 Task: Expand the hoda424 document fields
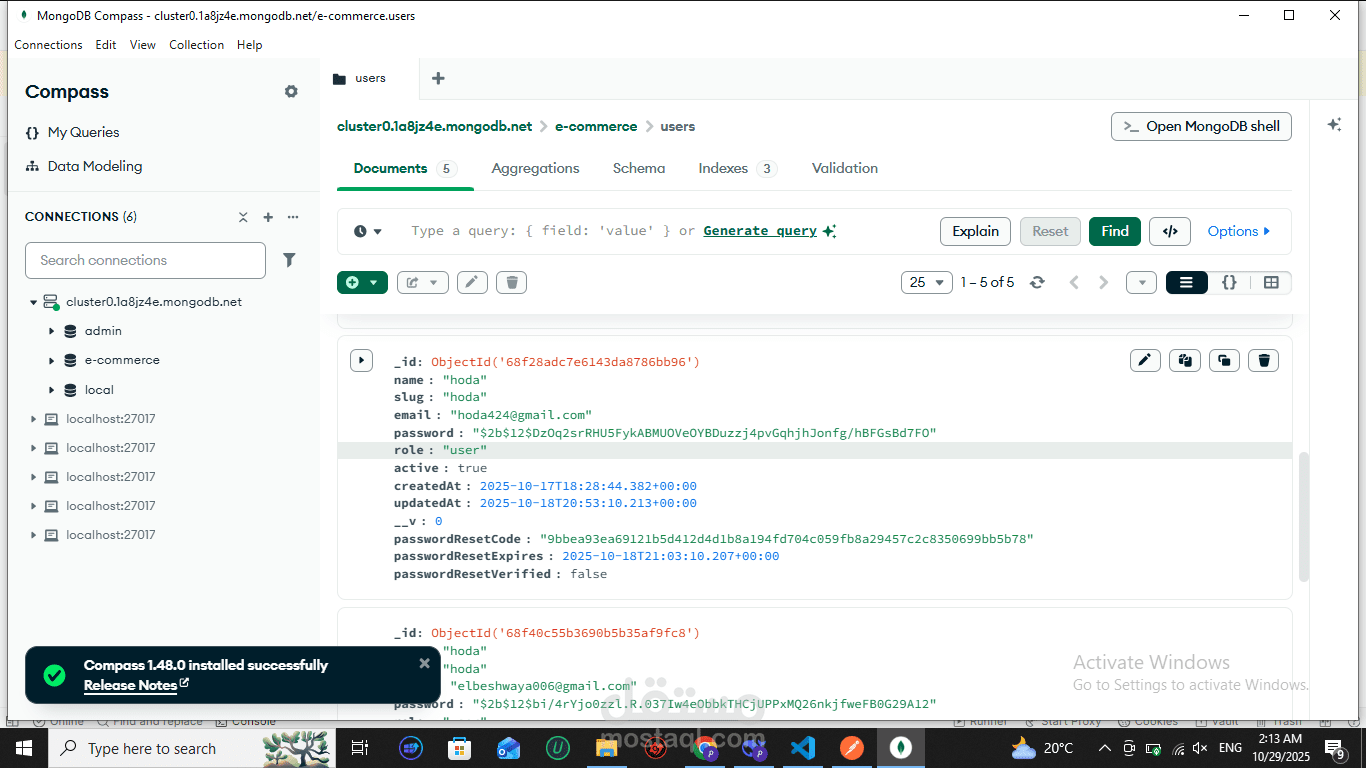click(x=361, y=360)
